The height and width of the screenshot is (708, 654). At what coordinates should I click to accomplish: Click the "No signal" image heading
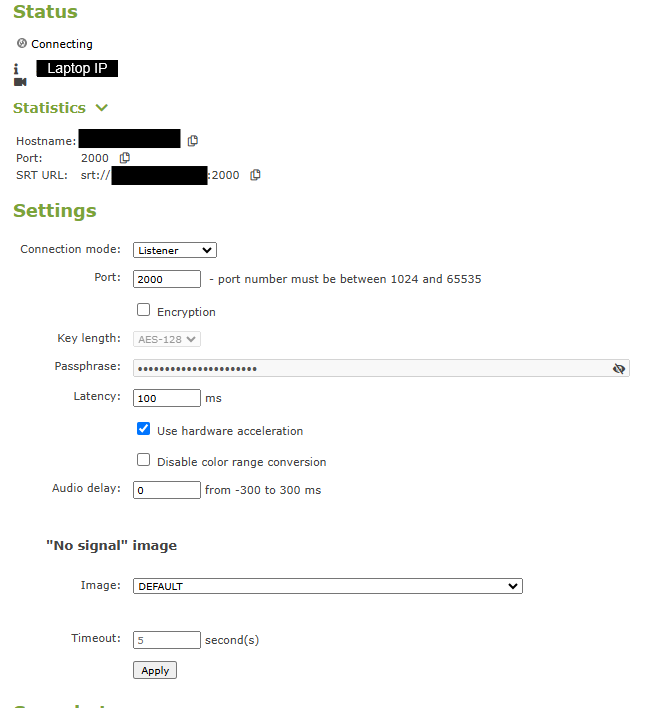coord(111,545)
